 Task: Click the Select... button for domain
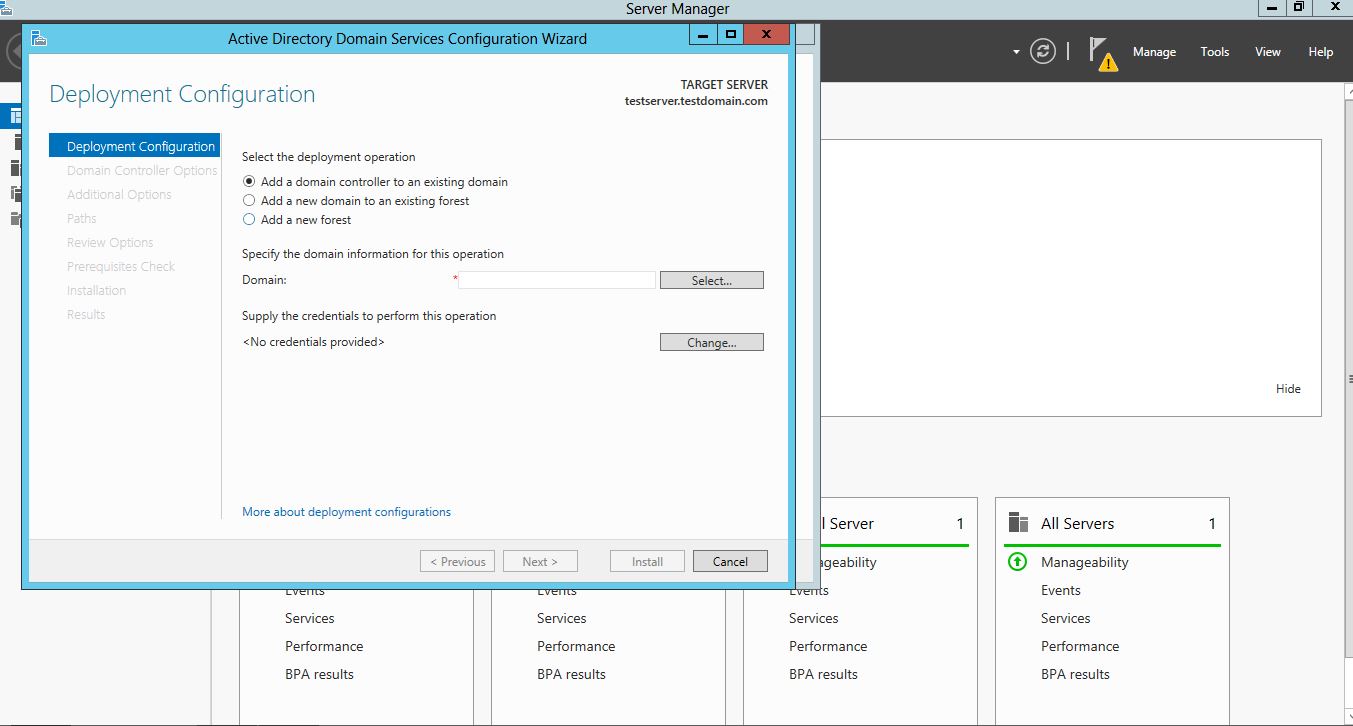click(x=711, y=281)
